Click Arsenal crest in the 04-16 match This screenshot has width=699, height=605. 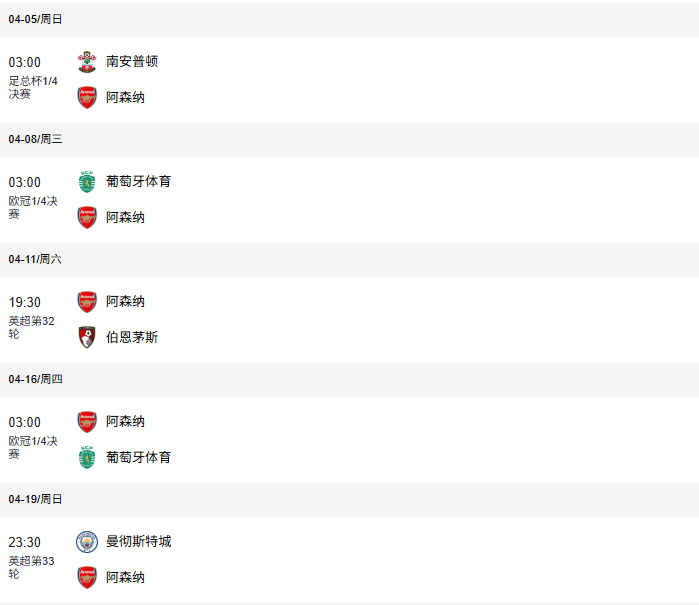click(x=87, y=421)
